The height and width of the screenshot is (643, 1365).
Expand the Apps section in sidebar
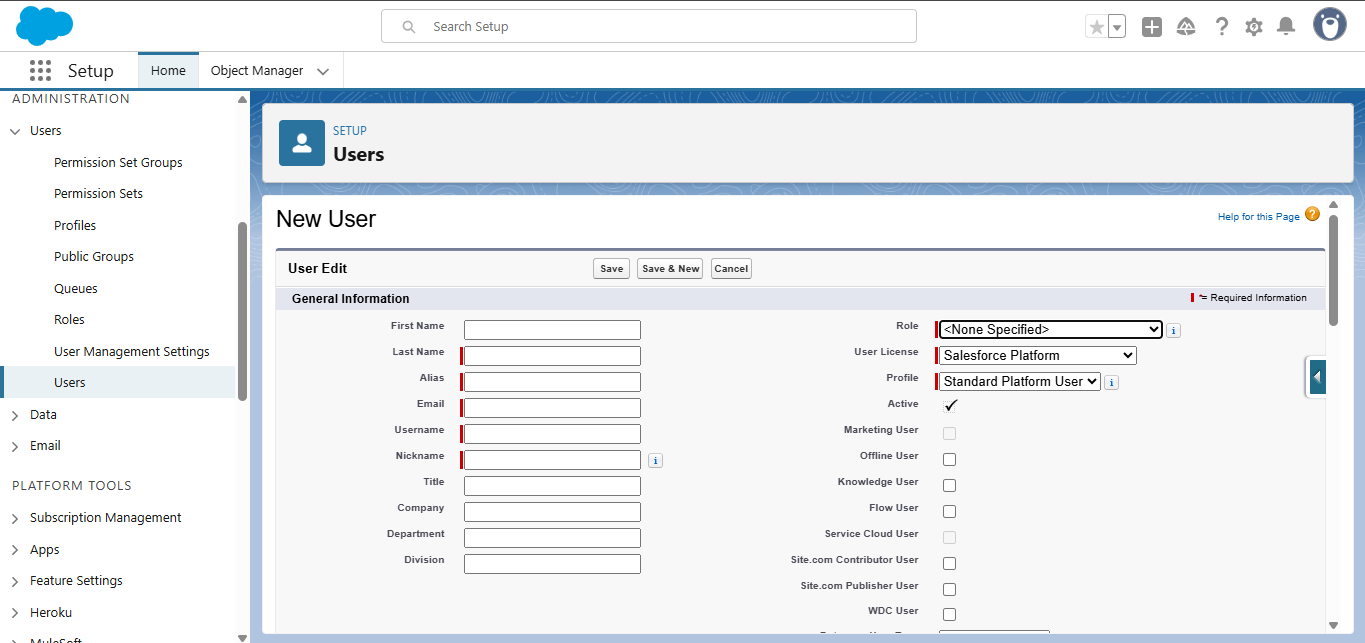click(x=15, y=550)
